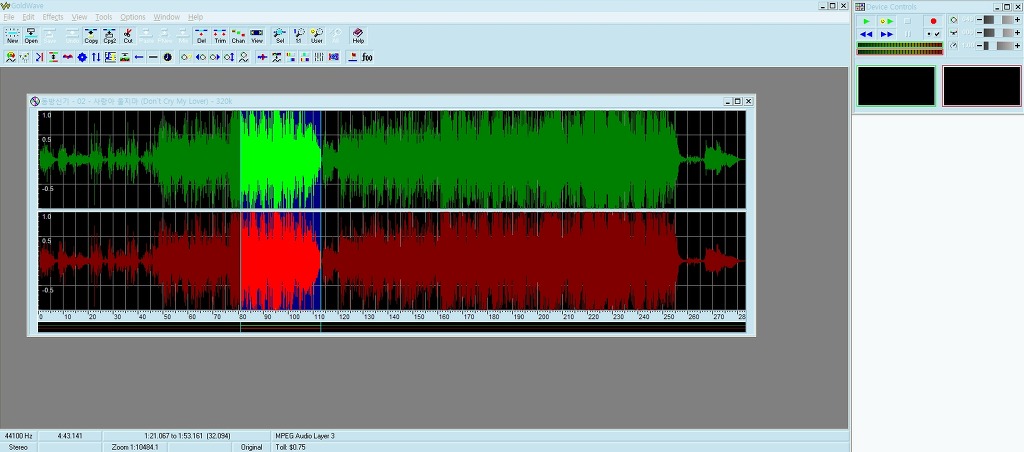1024x452 pixels.
Task: Click the Chan channel toolbar icon
Action: tap(238, 36)
